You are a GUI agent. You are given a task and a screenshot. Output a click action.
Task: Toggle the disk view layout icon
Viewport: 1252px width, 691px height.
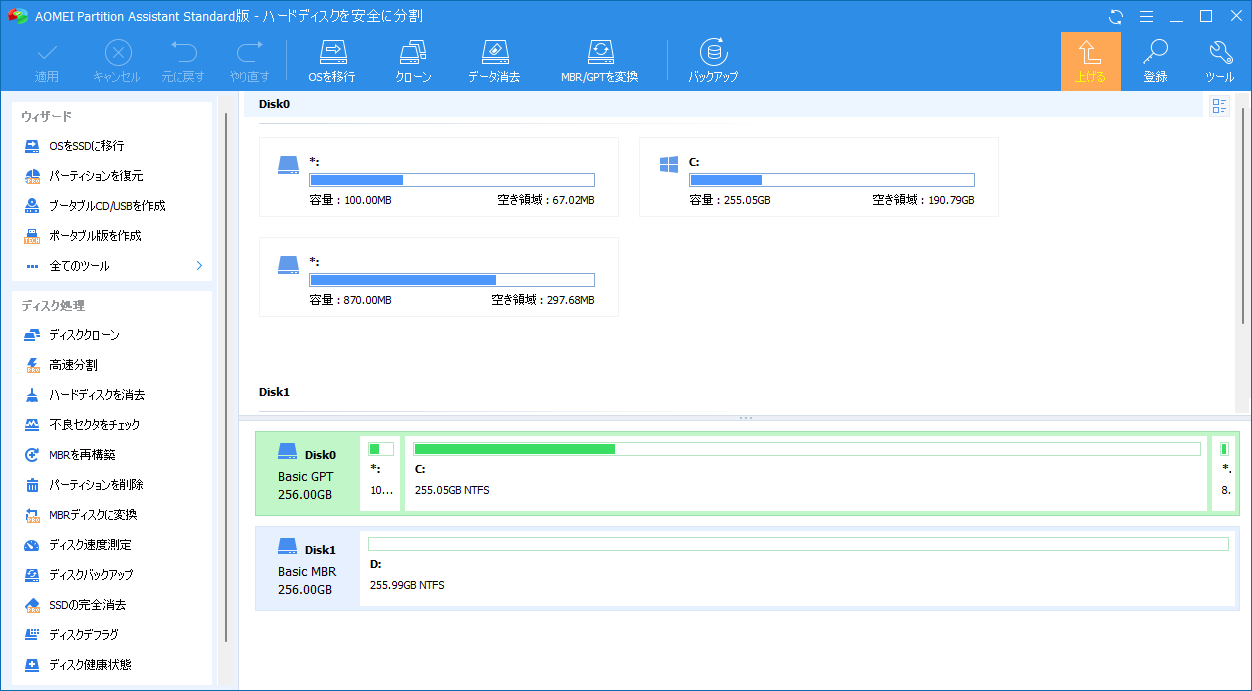tap(1219, 107)
